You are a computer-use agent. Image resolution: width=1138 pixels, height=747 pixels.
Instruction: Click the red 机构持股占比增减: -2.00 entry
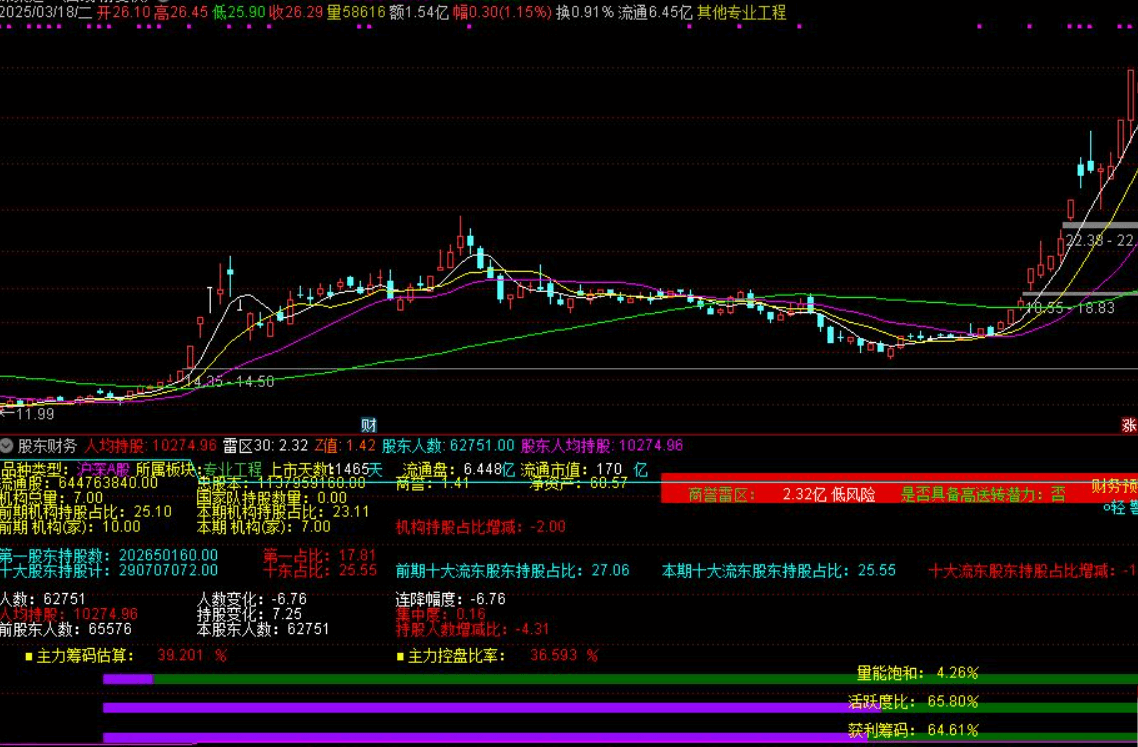(x=480, y=527)
